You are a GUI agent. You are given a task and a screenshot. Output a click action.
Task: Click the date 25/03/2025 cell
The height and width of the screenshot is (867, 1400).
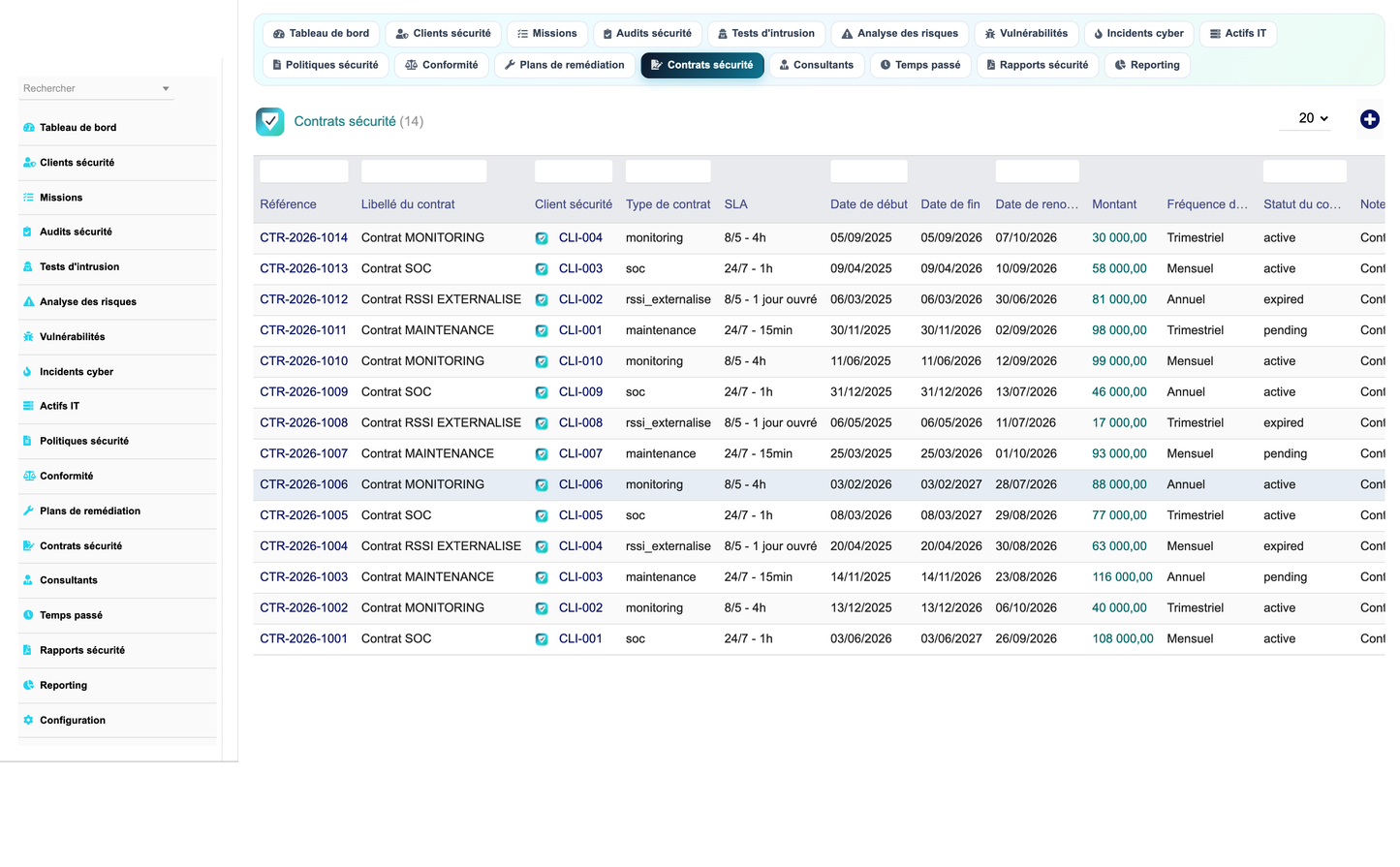pos(860,453)
